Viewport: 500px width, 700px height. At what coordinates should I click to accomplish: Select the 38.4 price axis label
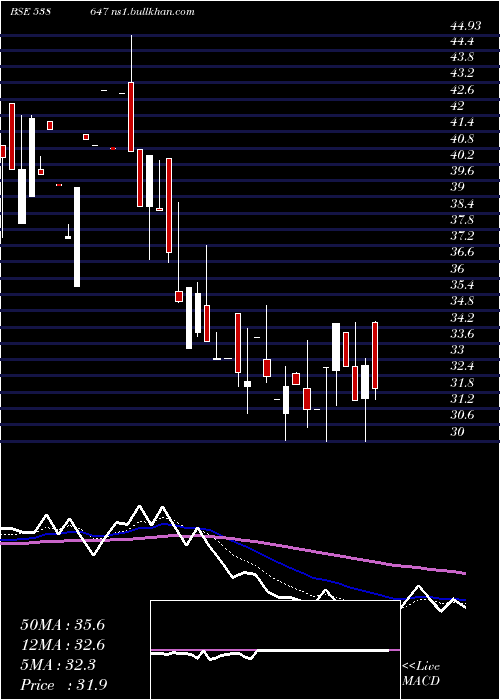point(462,204)
